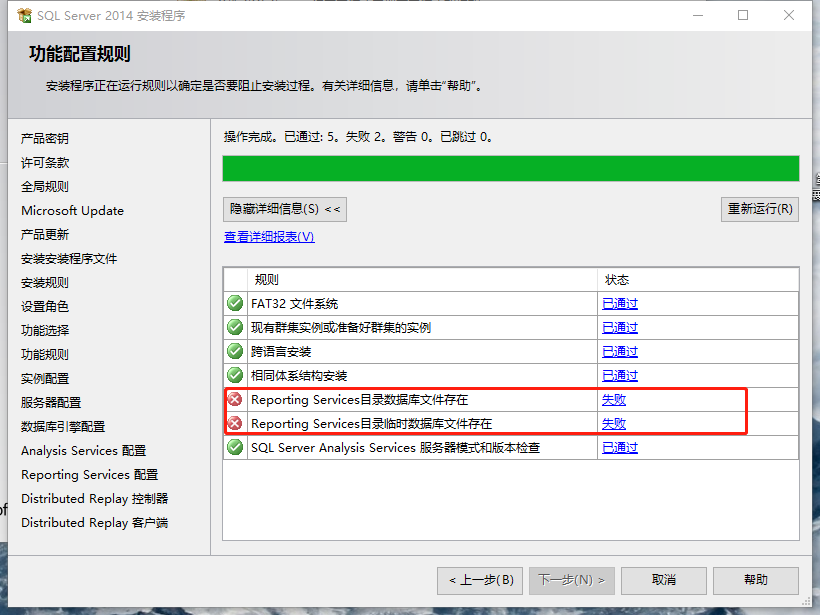This screenshot has height=615, width=820.
Task: Click the green completed progress bar
Action: [511, 168]
